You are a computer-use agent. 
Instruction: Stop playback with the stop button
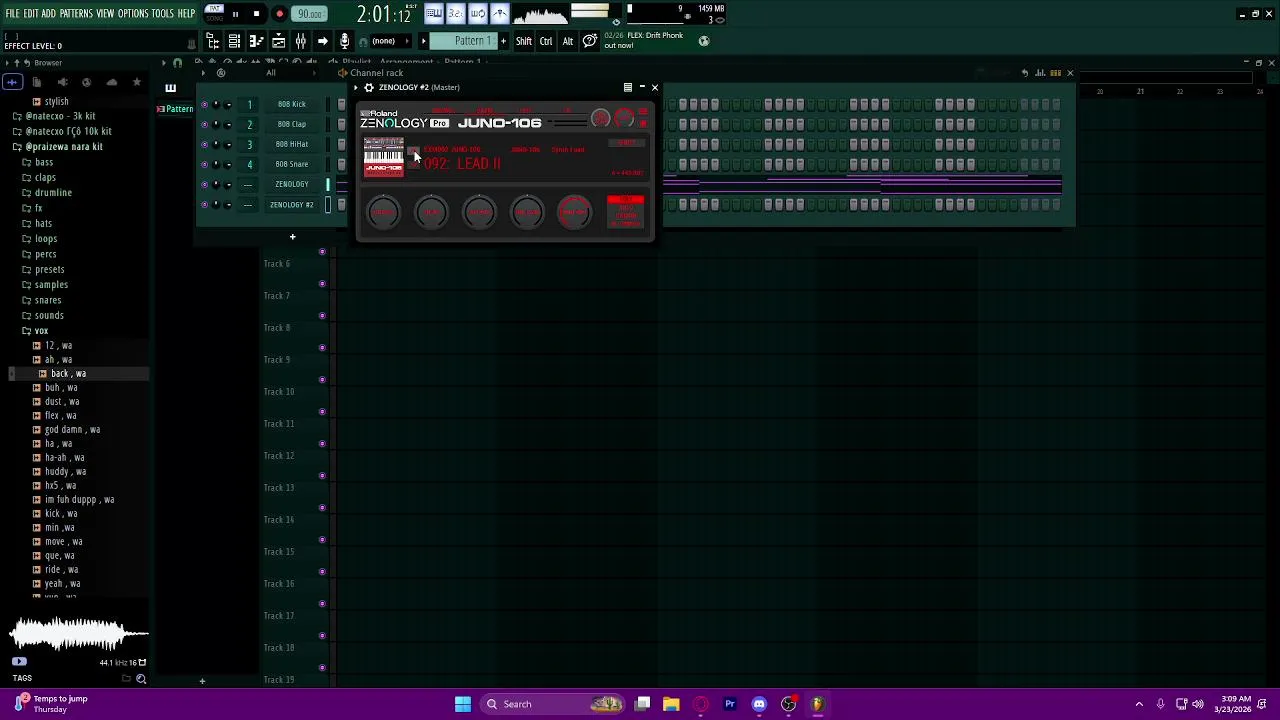(x=256, y=14)
